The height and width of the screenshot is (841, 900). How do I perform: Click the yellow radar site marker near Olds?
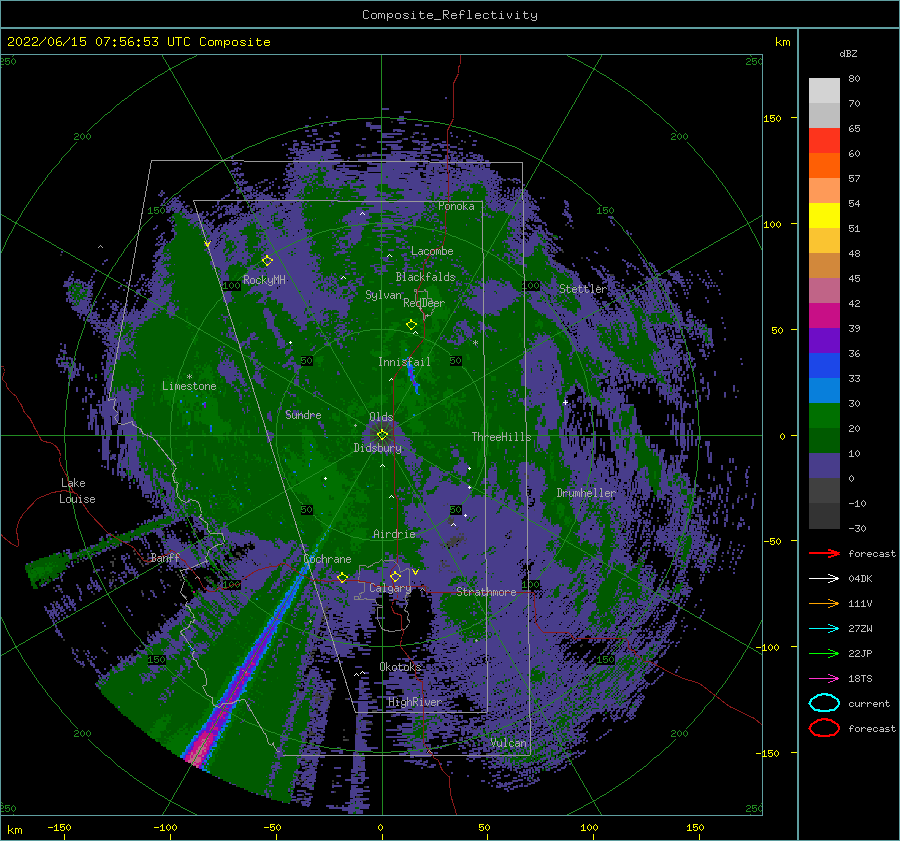point(382,435)
